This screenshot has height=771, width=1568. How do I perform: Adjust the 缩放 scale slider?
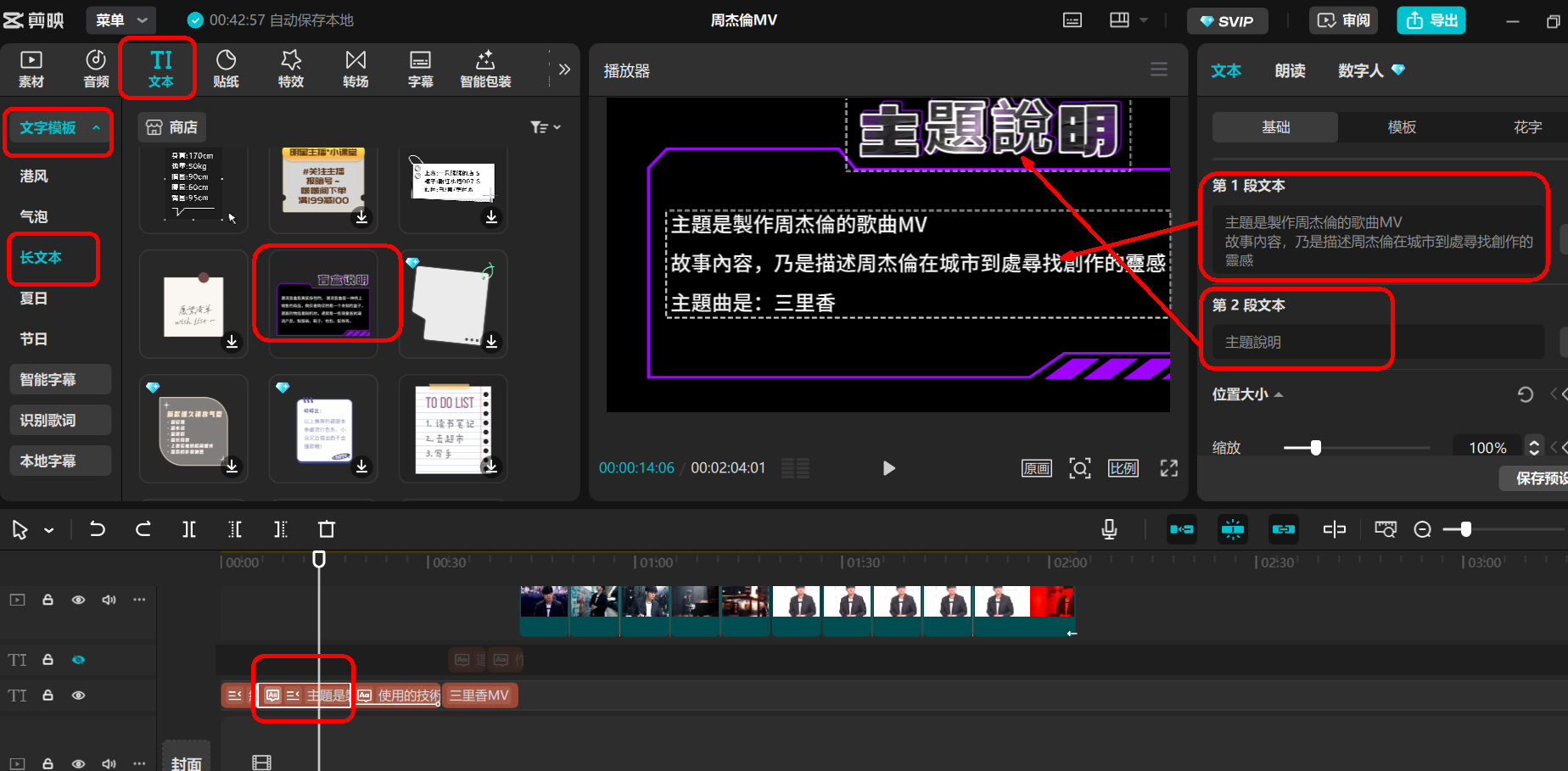1315,448
